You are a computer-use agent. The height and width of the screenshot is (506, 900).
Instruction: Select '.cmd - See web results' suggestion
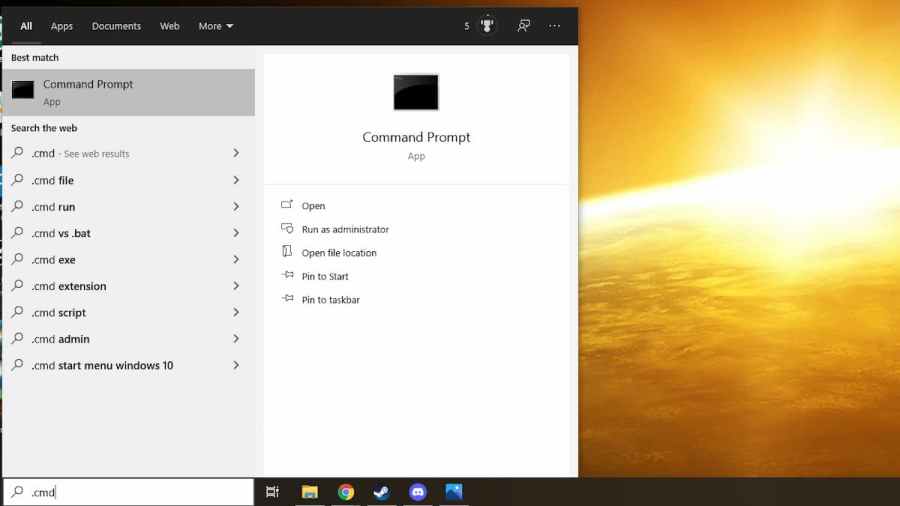click(x=128, y=153)
